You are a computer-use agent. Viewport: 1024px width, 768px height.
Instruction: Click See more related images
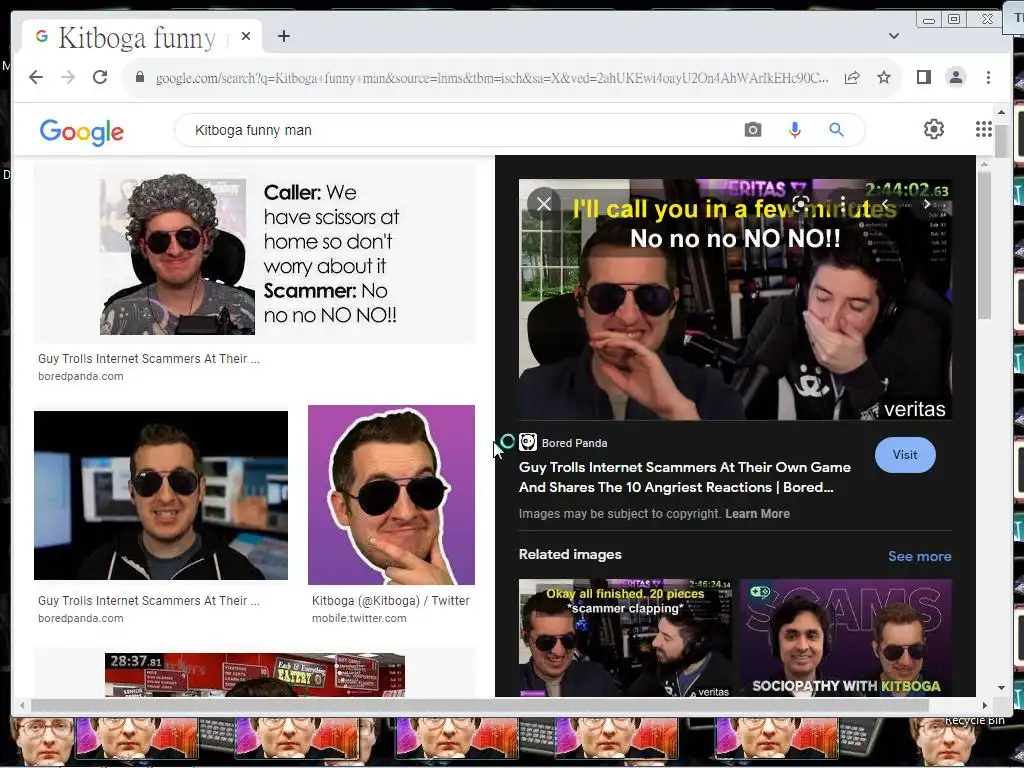920,556
